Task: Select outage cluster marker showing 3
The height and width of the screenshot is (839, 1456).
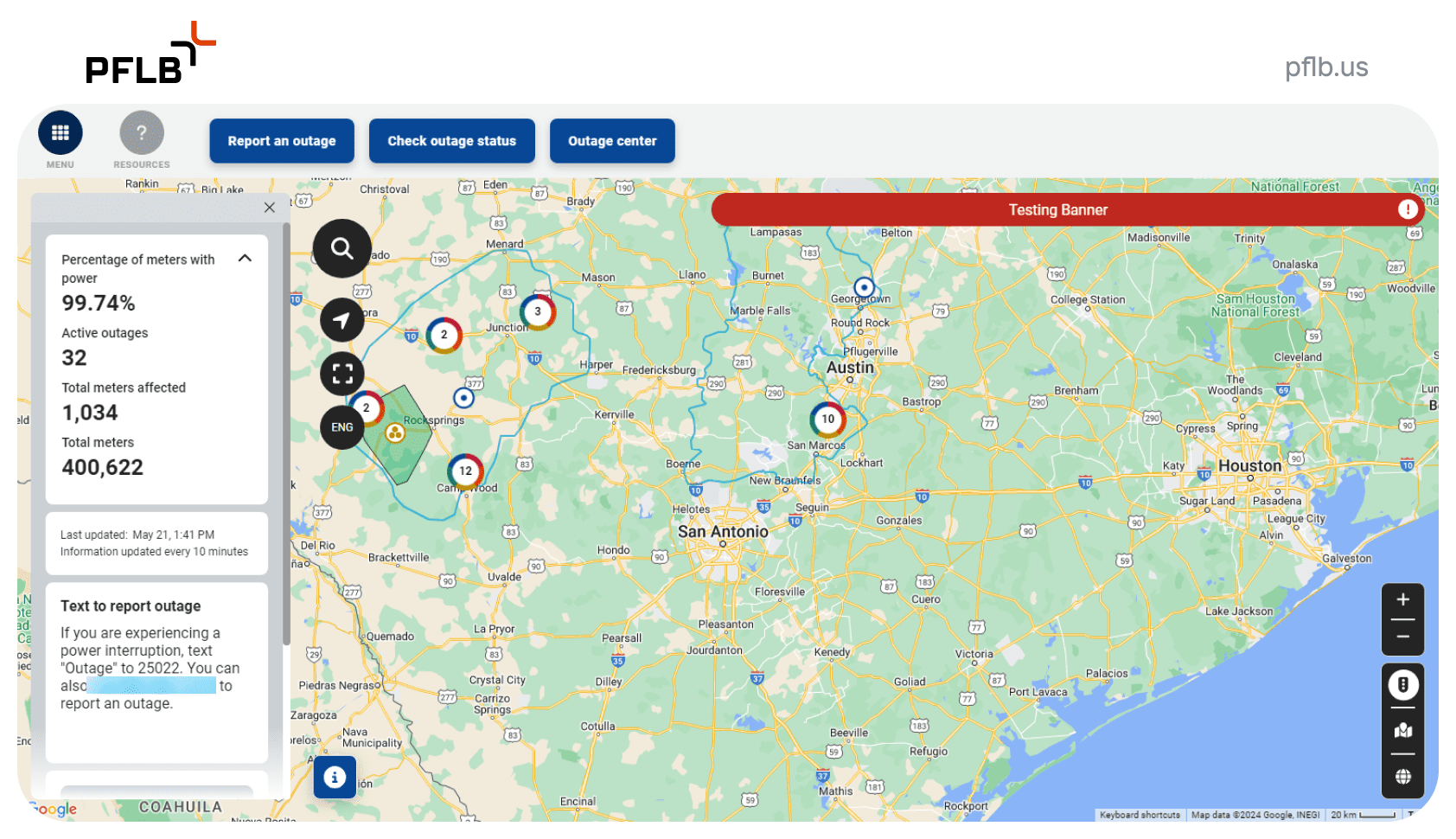Action: 538,312
